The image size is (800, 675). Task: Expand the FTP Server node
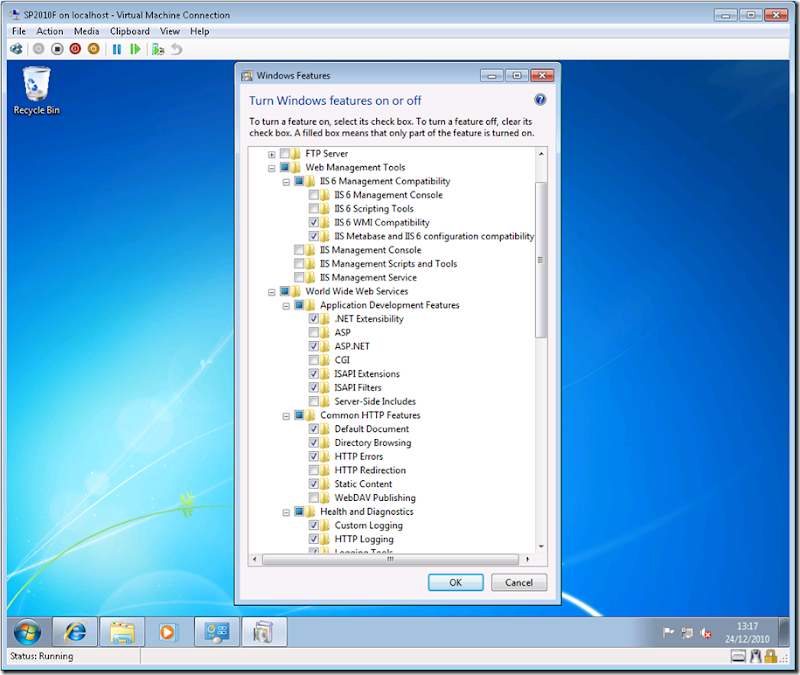point(270,153)
